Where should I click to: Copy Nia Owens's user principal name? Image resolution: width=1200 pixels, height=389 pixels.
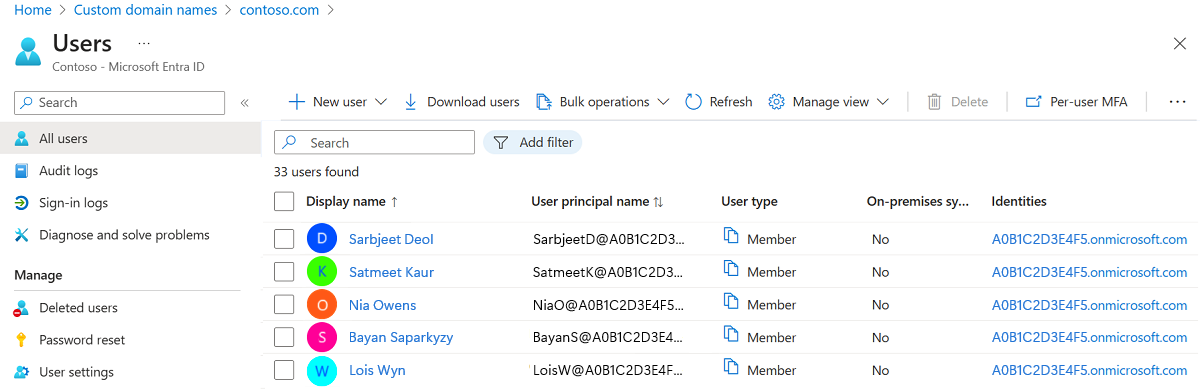point(731,303)
